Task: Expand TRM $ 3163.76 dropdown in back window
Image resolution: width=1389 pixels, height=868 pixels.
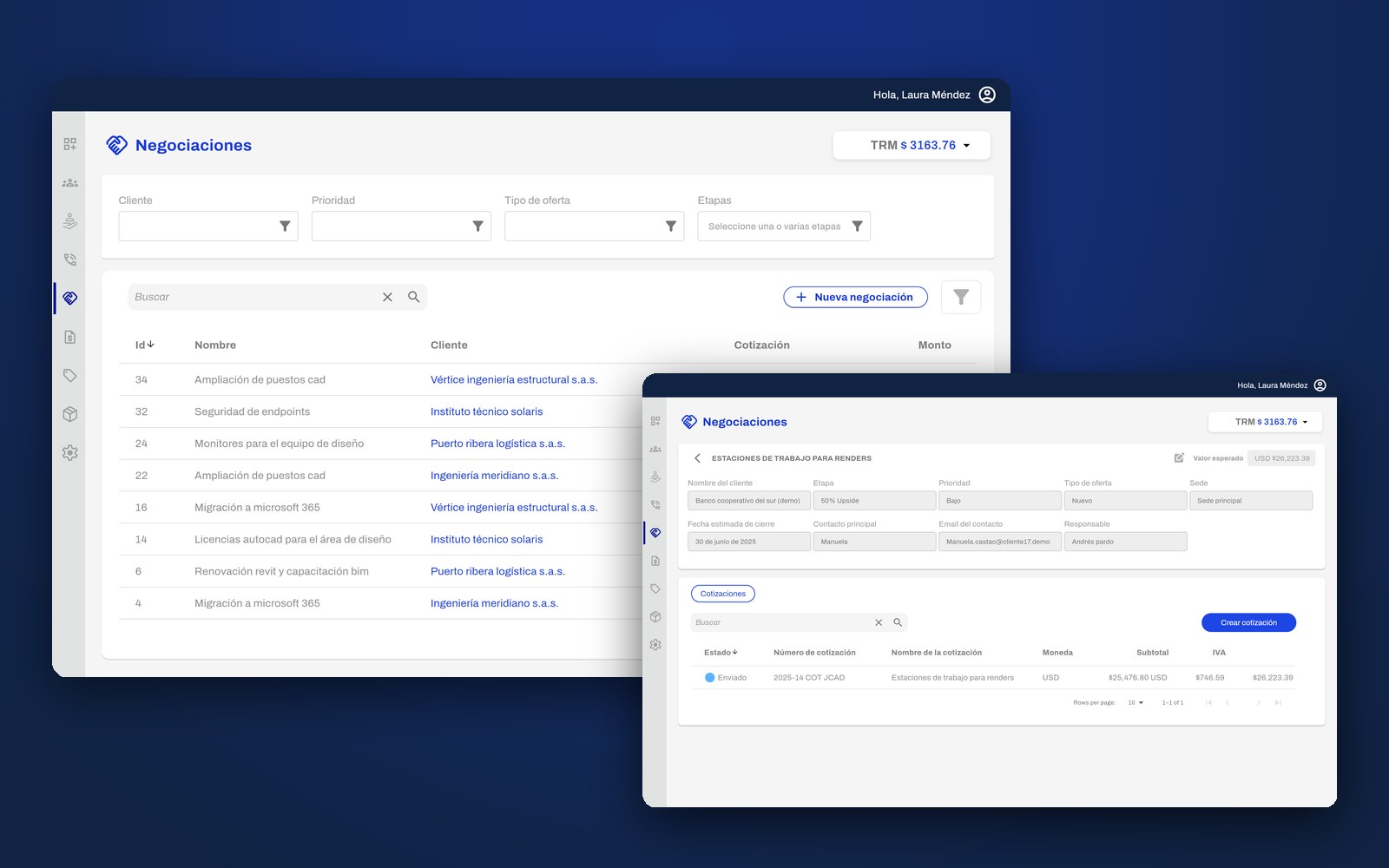Action: pyautogui.click(x=912, y=145)
